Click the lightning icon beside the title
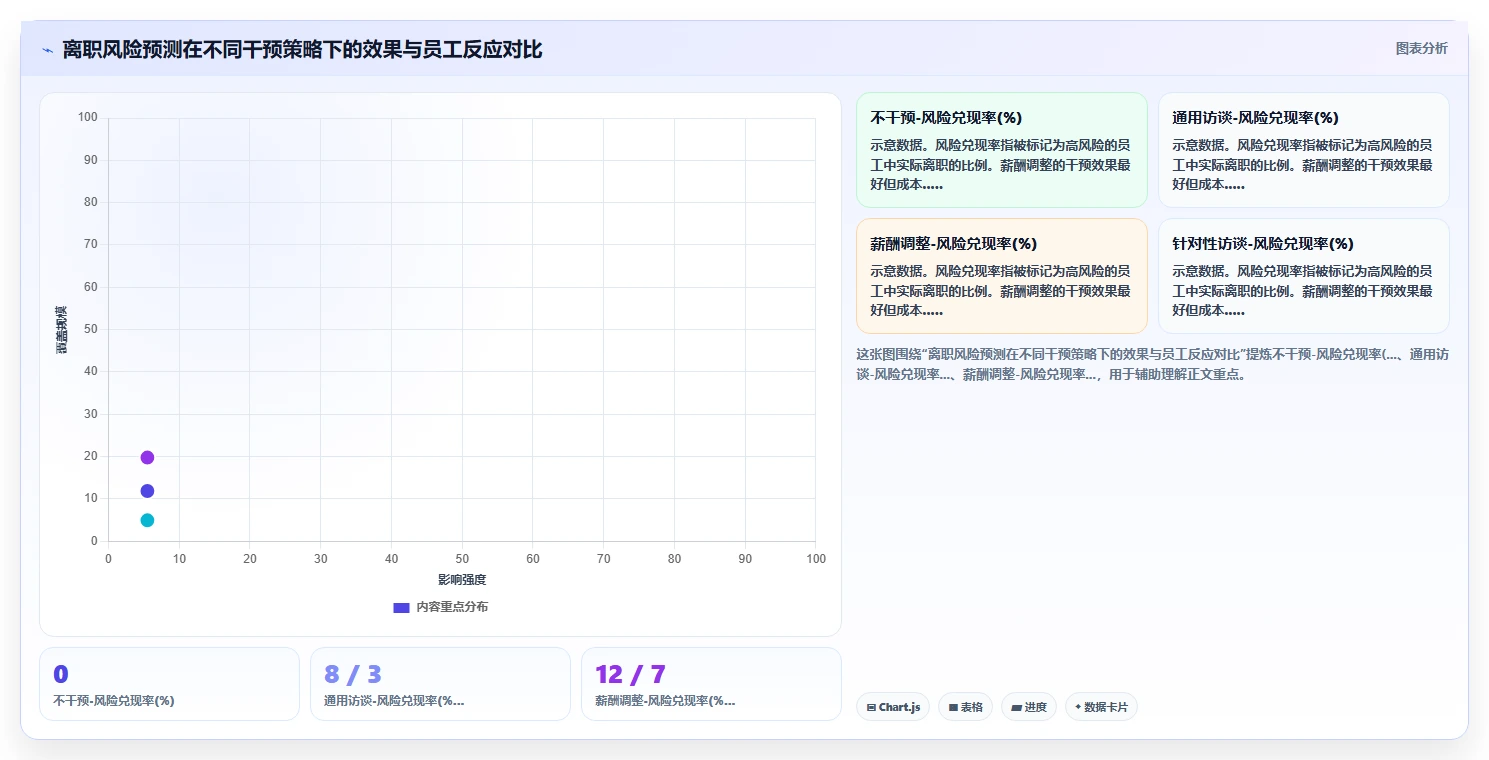This screenshot has width=1489, height=760. pyautogui.click(x=48, y=50)
